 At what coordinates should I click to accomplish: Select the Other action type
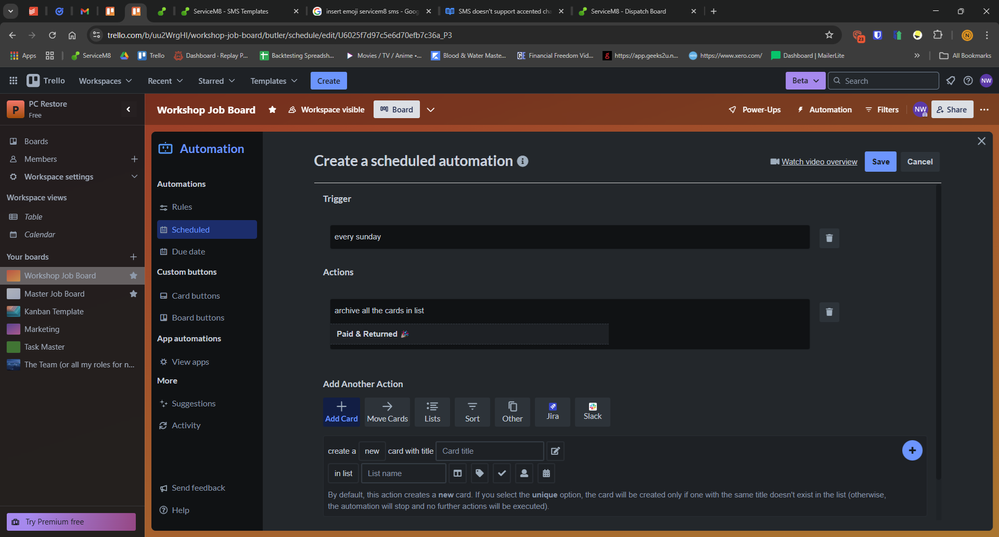coord(512,412)
